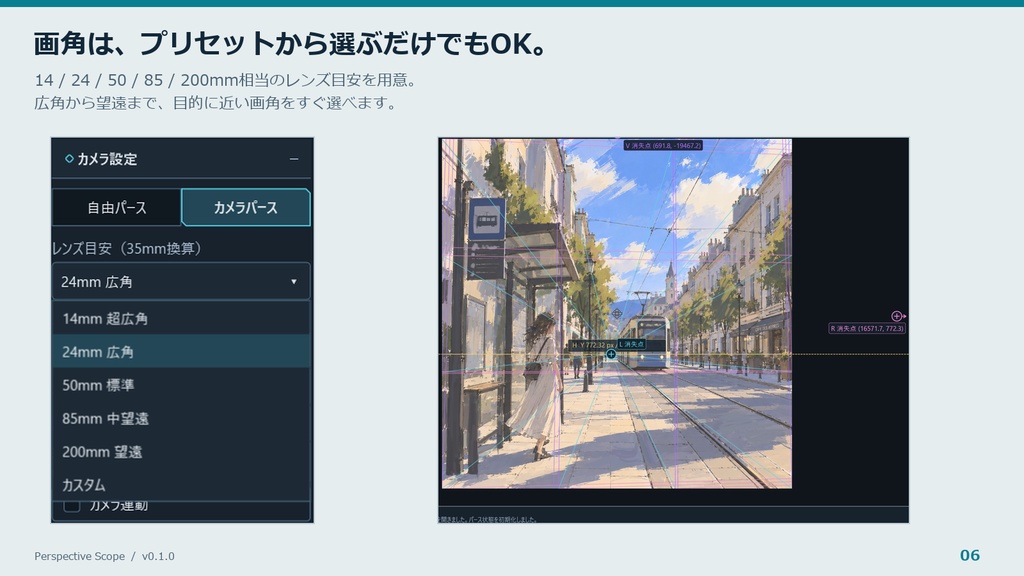Click the diamond icon beside カメラ設定

[69, 159]
